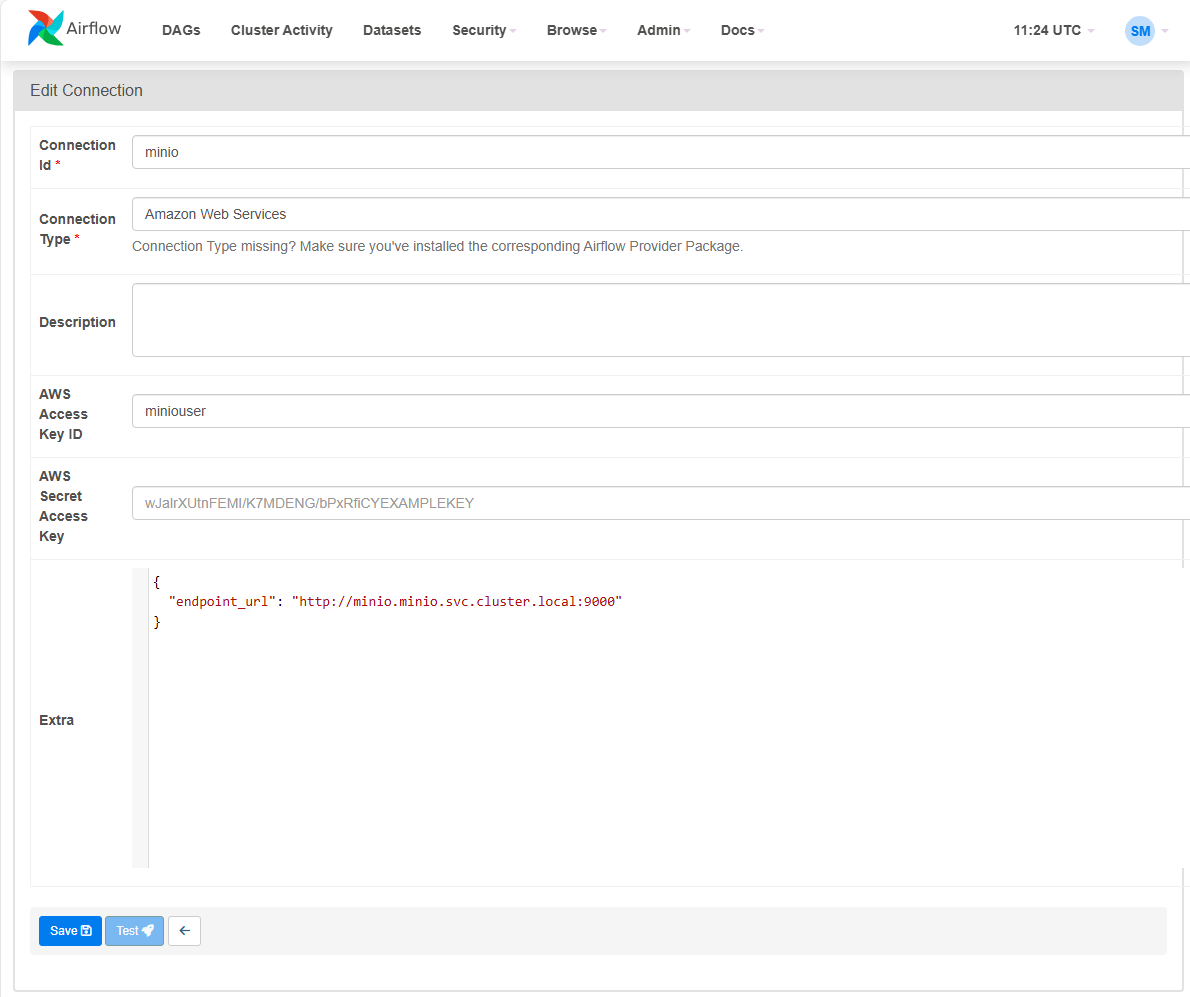Click the back arrow button
The height and width of the screenshot is (997, 1190).
pos(184,931)
